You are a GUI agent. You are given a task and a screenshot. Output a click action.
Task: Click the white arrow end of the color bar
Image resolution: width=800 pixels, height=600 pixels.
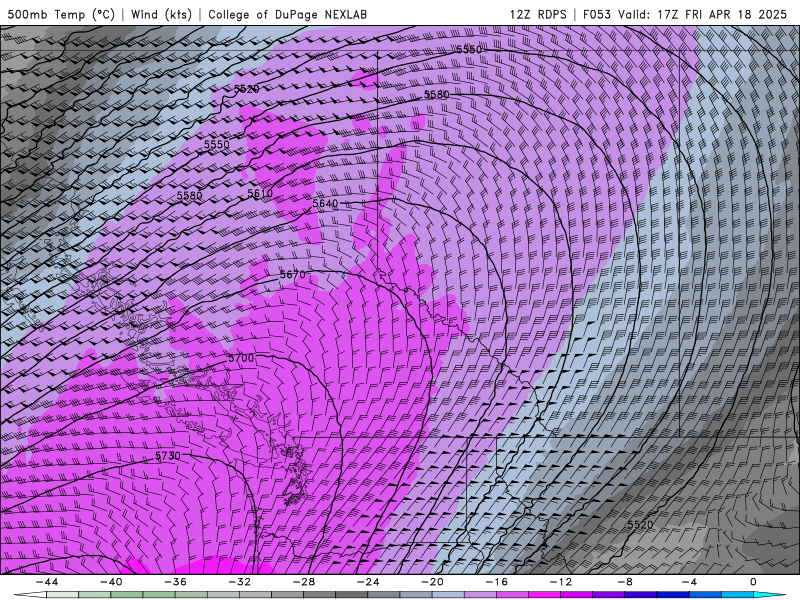pyautogui.click(x=31, y=595)
